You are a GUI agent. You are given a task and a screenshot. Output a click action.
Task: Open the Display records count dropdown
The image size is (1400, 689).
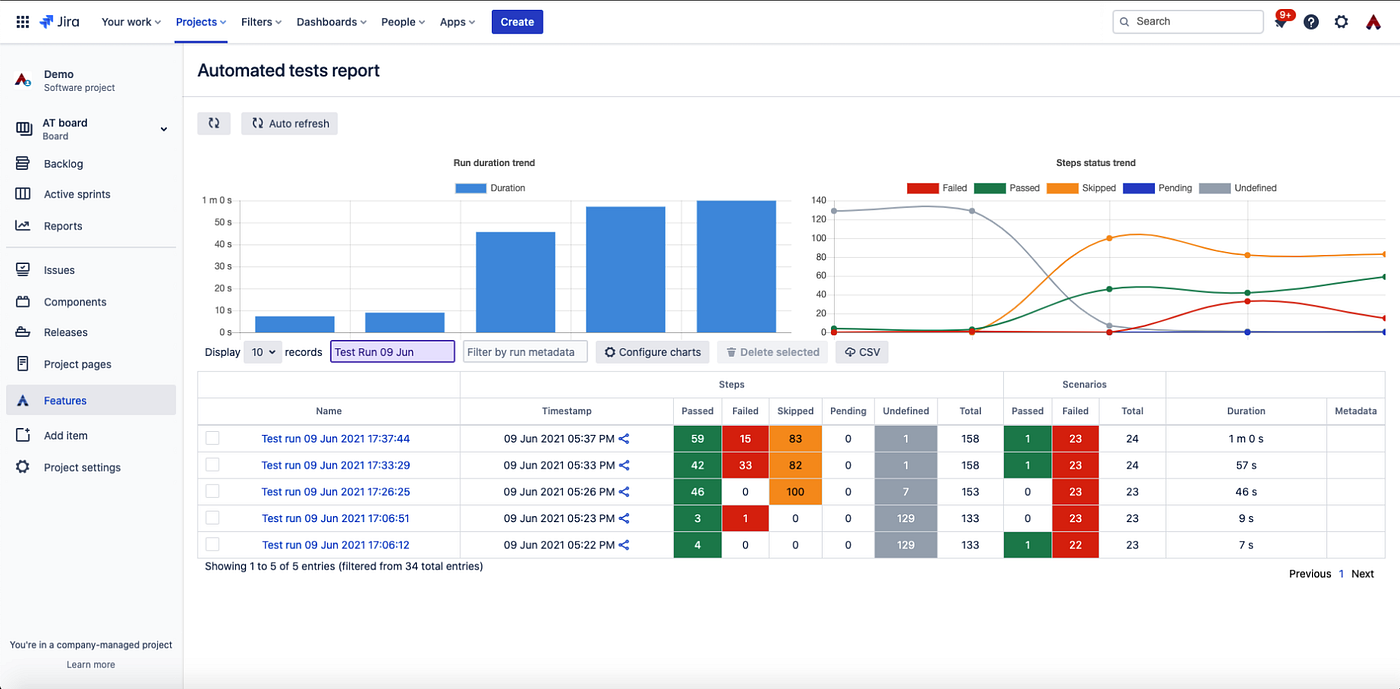[x=262, y=351]
